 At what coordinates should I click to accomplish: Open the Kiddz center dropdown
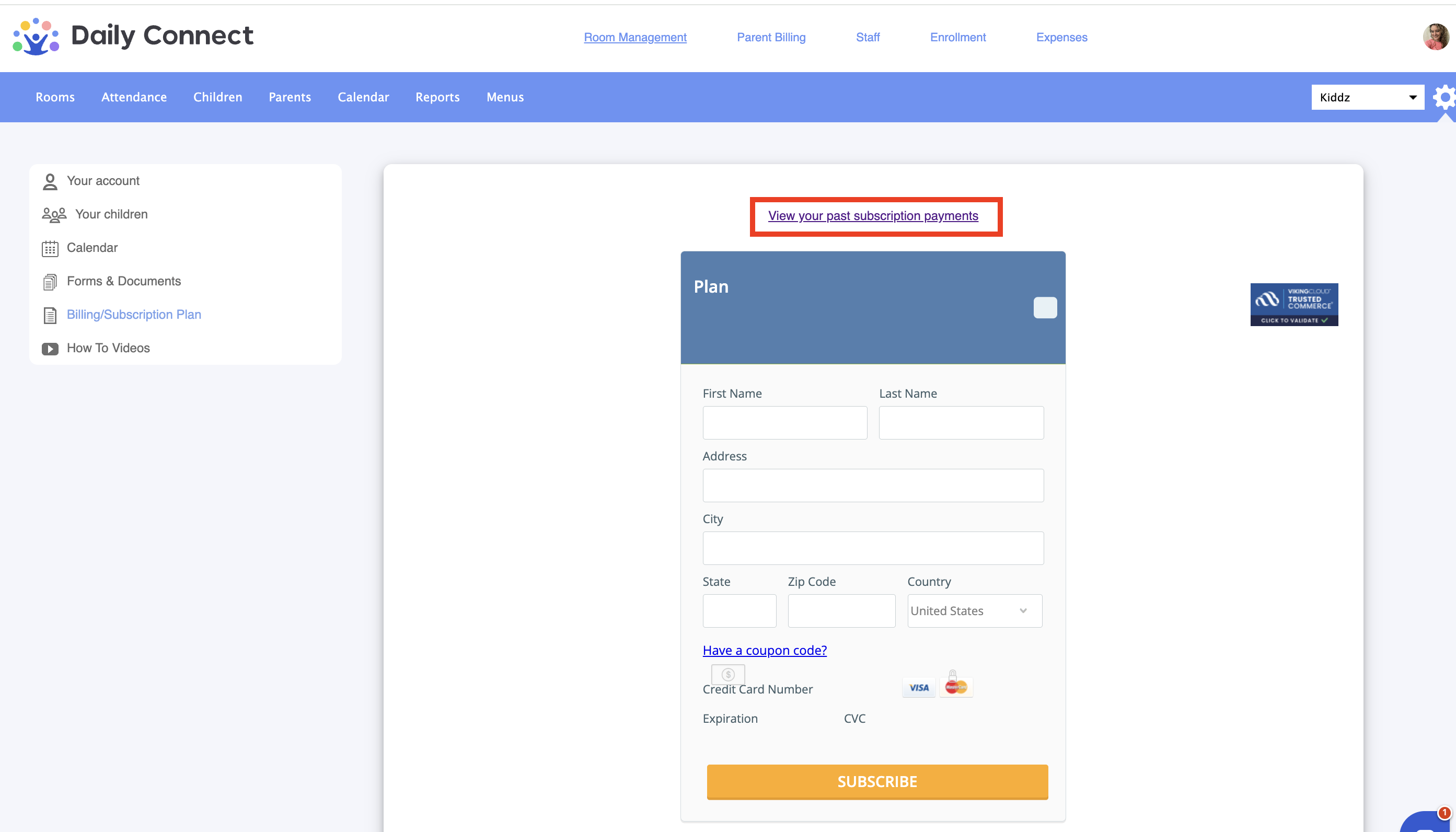[x=1367, y=98]
